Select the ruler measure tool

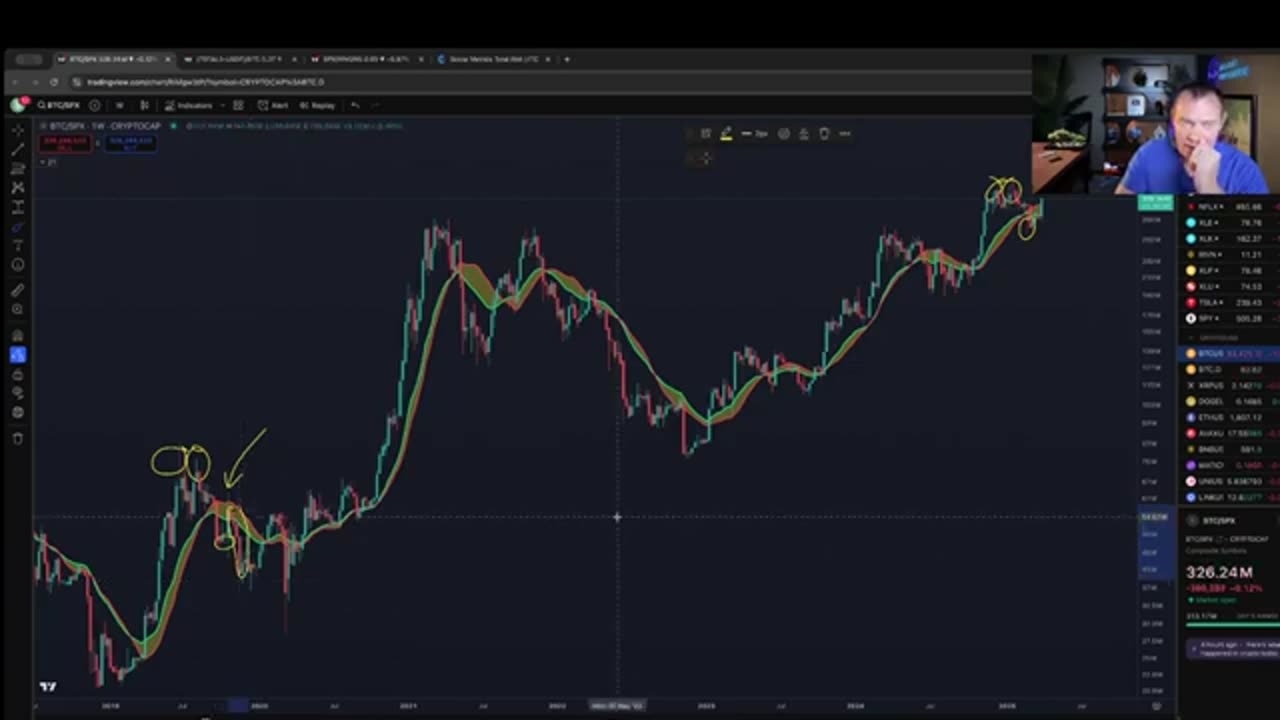click(18, 290)
